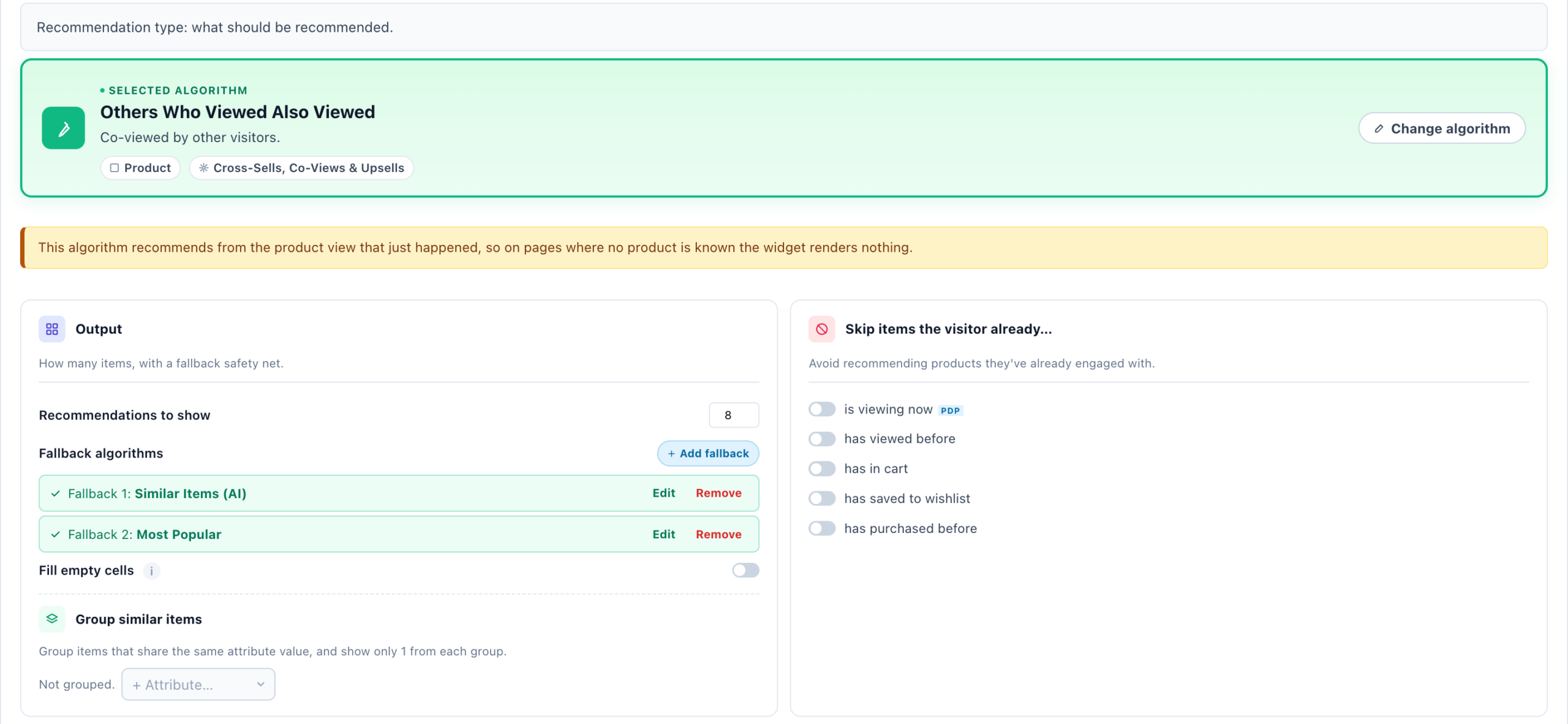Click the Fallback 1 checkmark icon
The image size is (1568, 724).
[56, 494]
